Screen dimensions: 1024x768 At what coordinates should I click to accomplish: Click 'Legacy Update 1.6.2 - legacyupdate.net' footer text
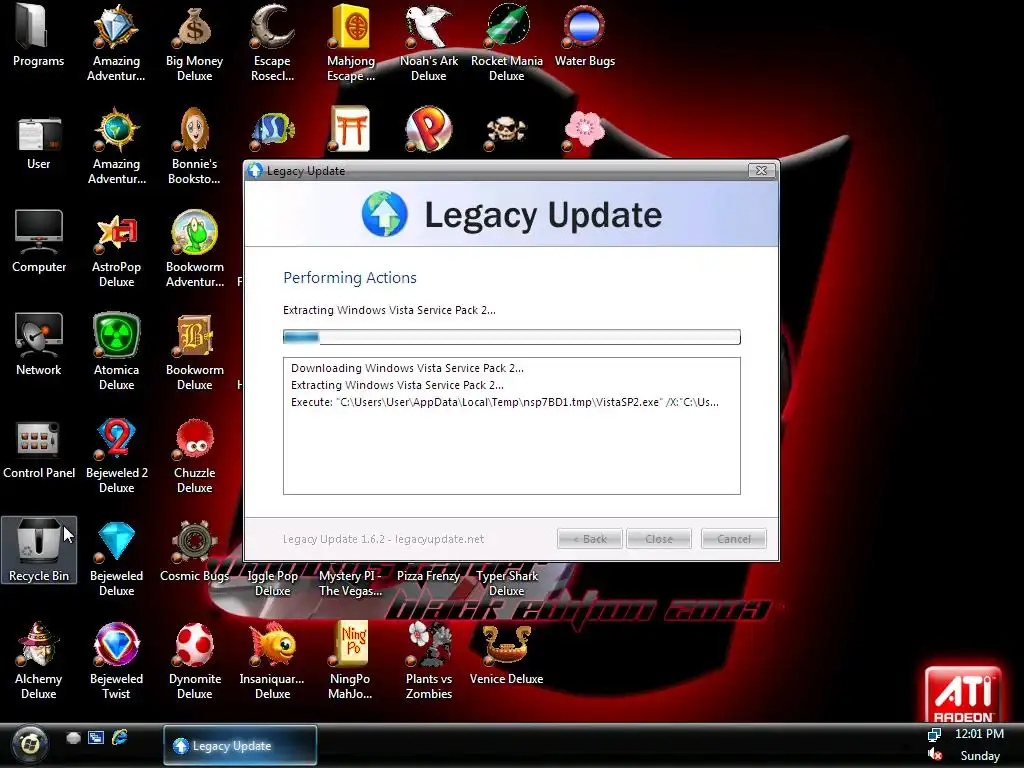click(383, 539)
